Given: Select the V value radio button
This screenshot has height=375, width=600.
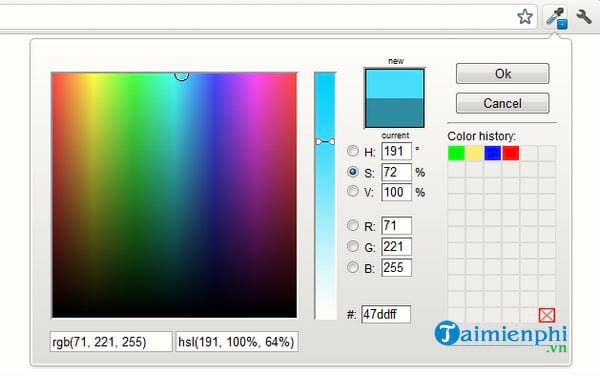Looking at the screenshot, I should (352, 191).
